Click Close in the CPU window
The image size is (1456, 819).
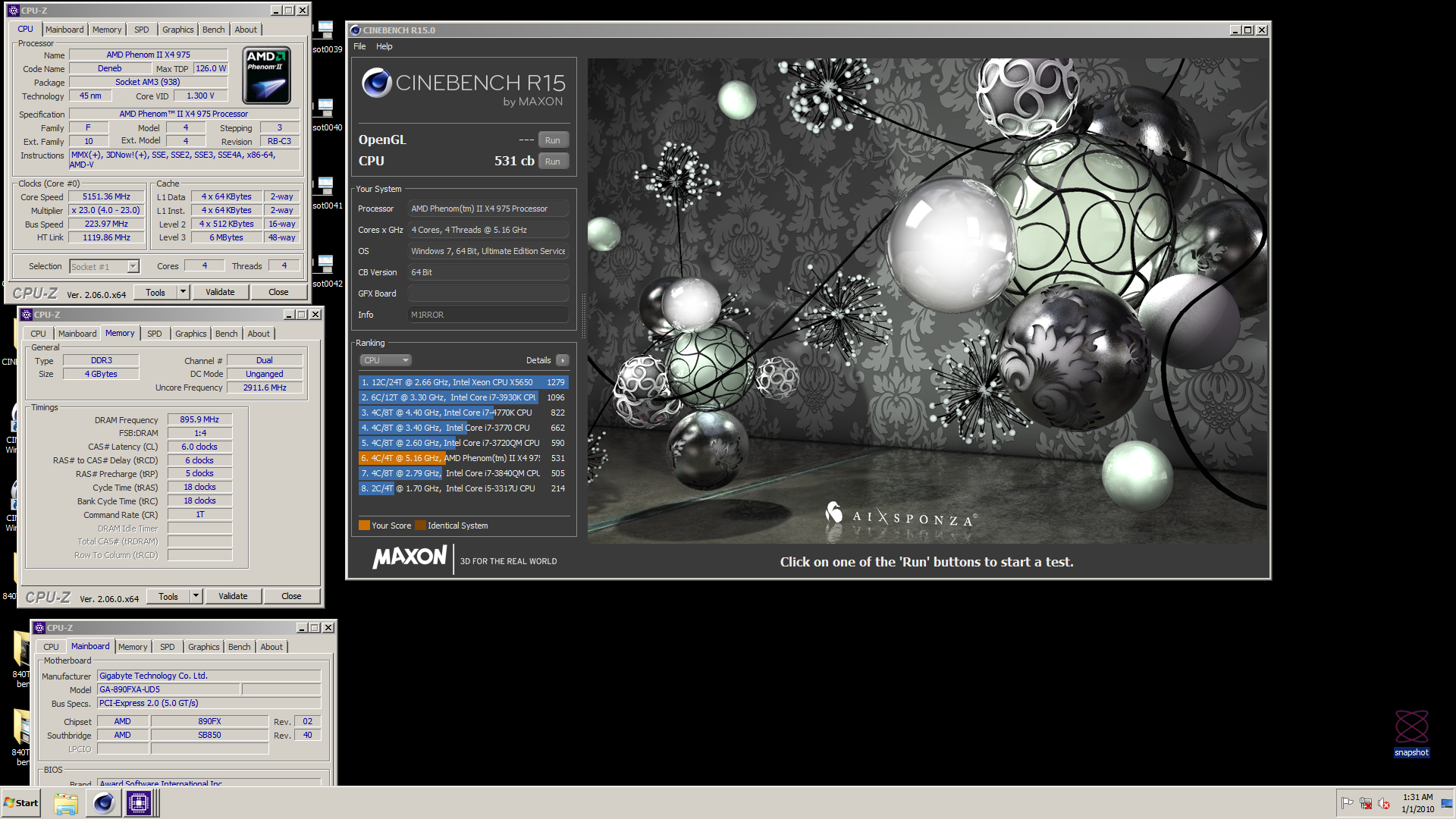point(278,292)
